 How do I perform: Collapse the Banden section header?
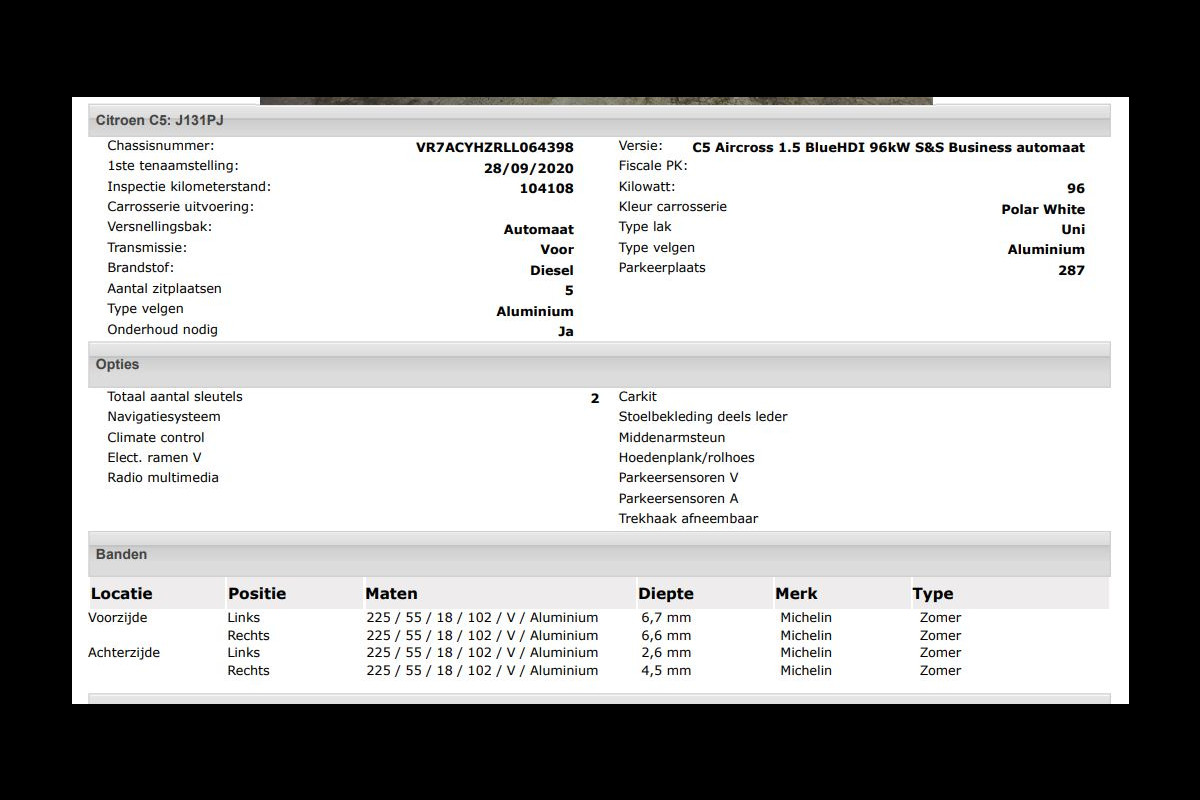122,554
